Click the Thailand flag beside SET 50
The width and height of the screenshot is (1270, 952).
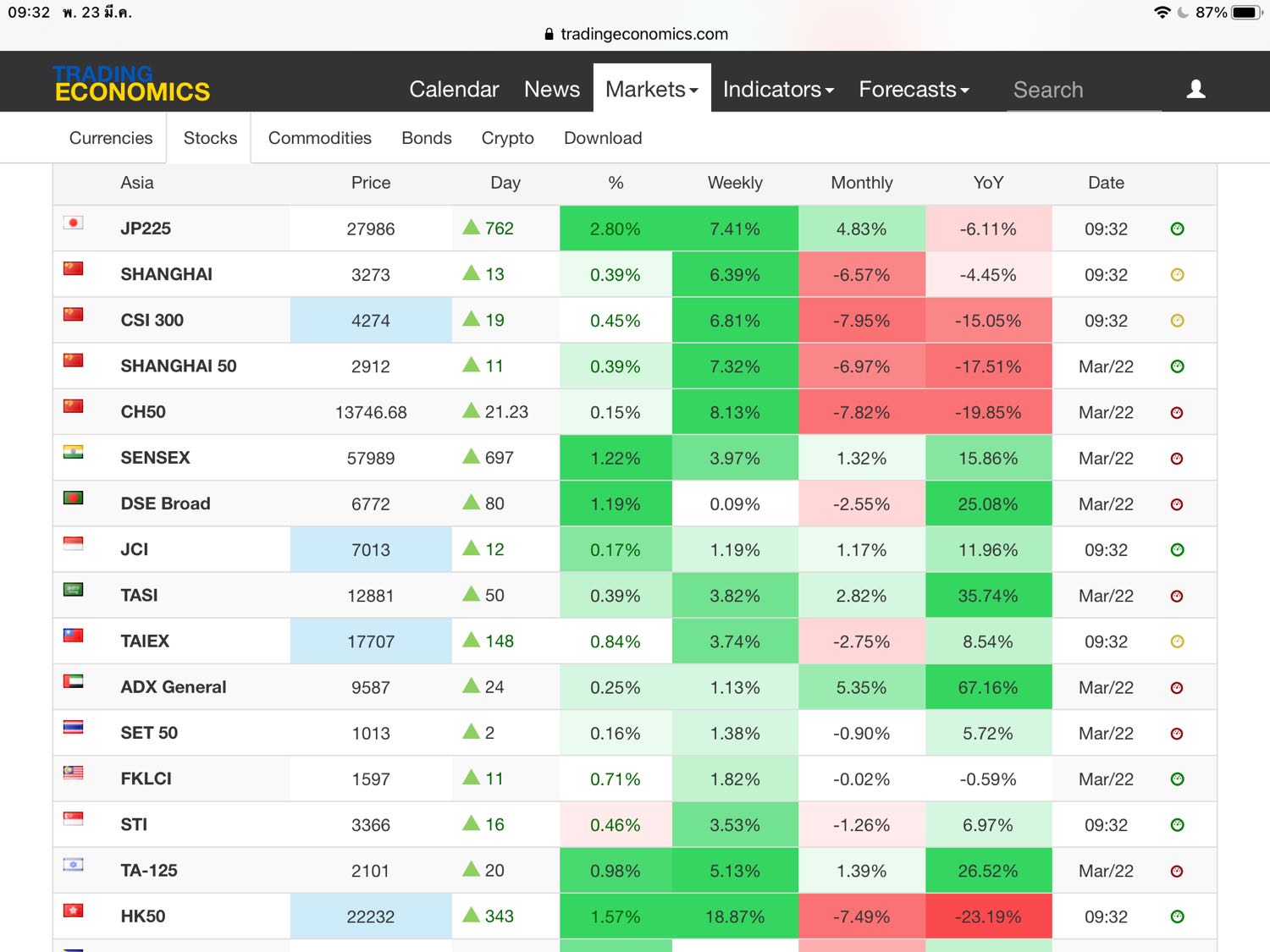74,728
